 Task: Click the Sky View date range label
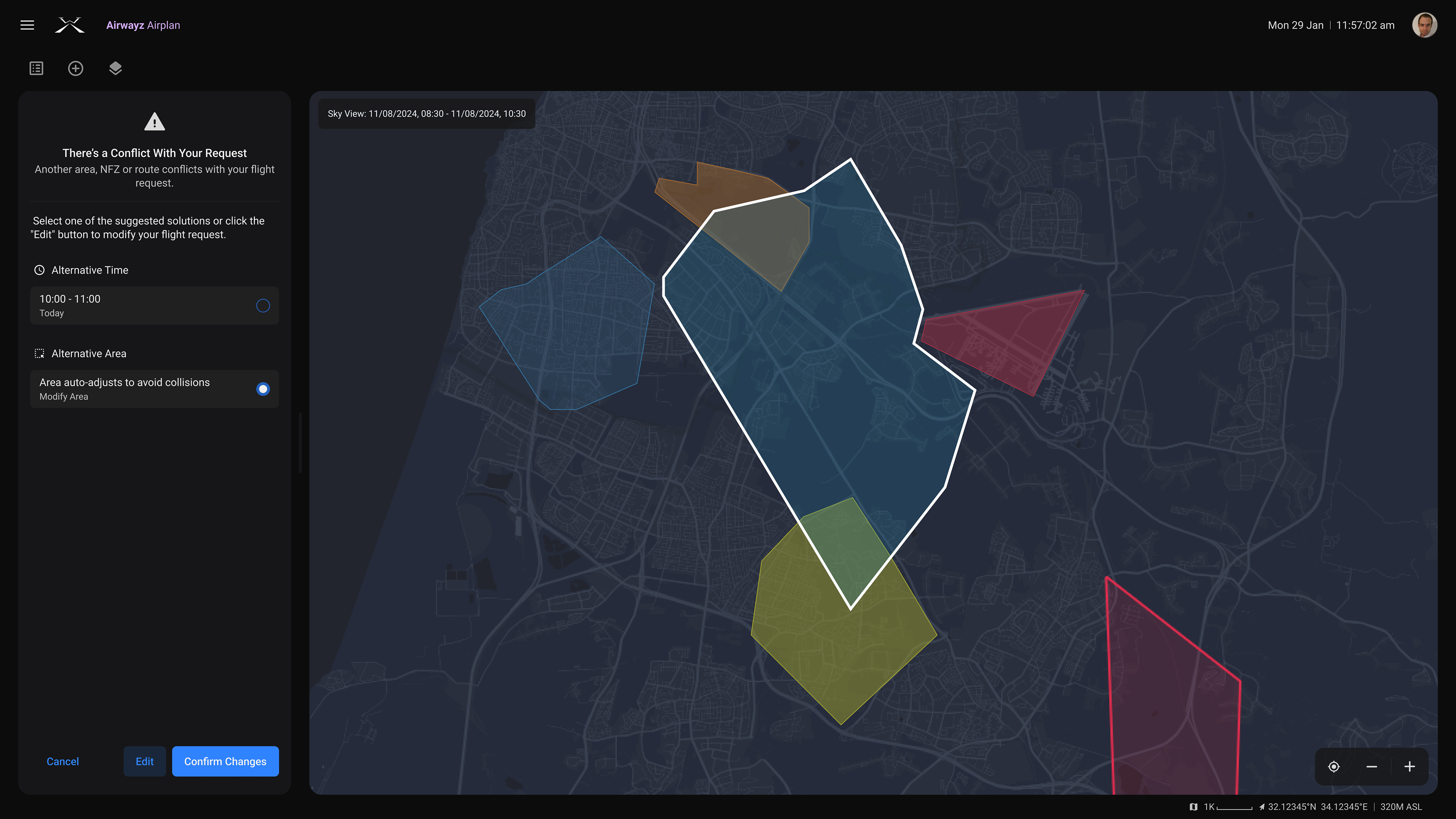[427, 114]
